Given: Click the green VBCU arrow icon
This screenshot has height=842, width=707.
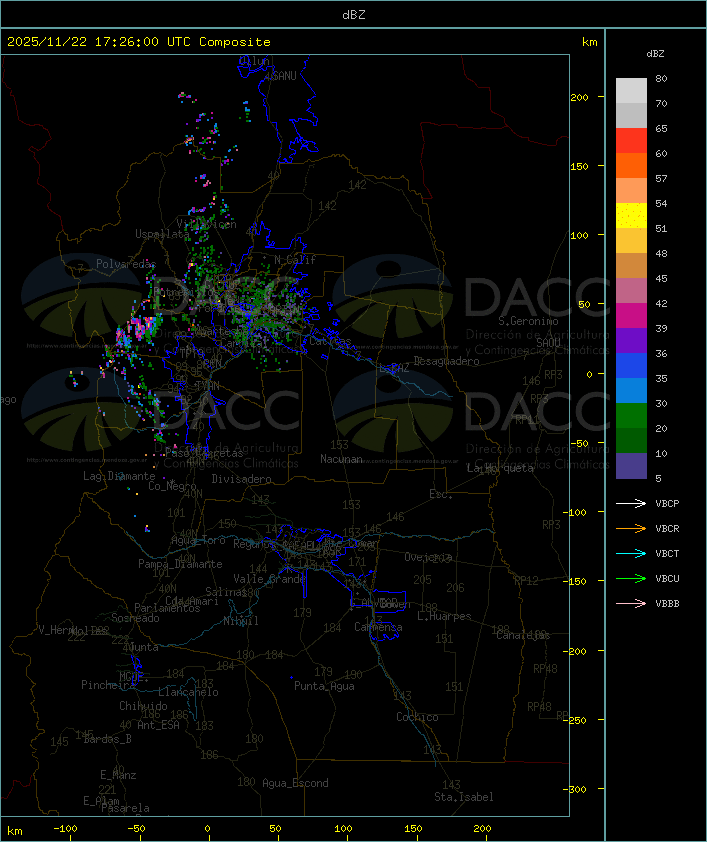Looking at the screenshot, I should [x=631, y=578].
